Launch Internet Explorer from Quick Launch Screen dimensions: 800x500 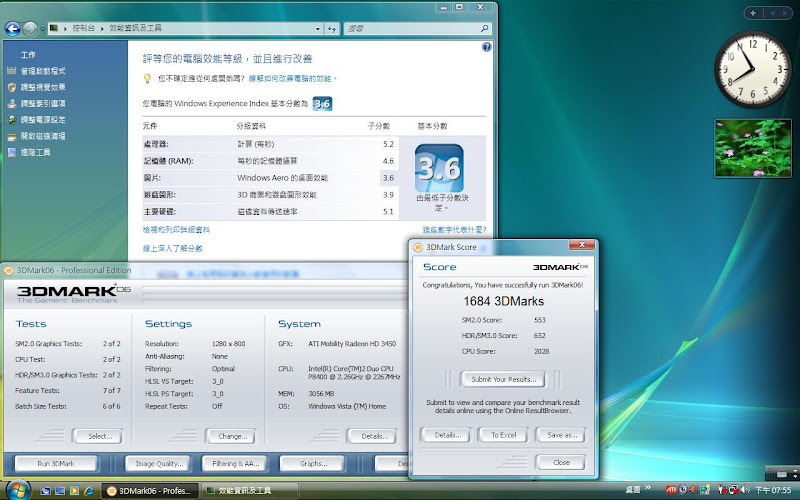click(88, 491)
